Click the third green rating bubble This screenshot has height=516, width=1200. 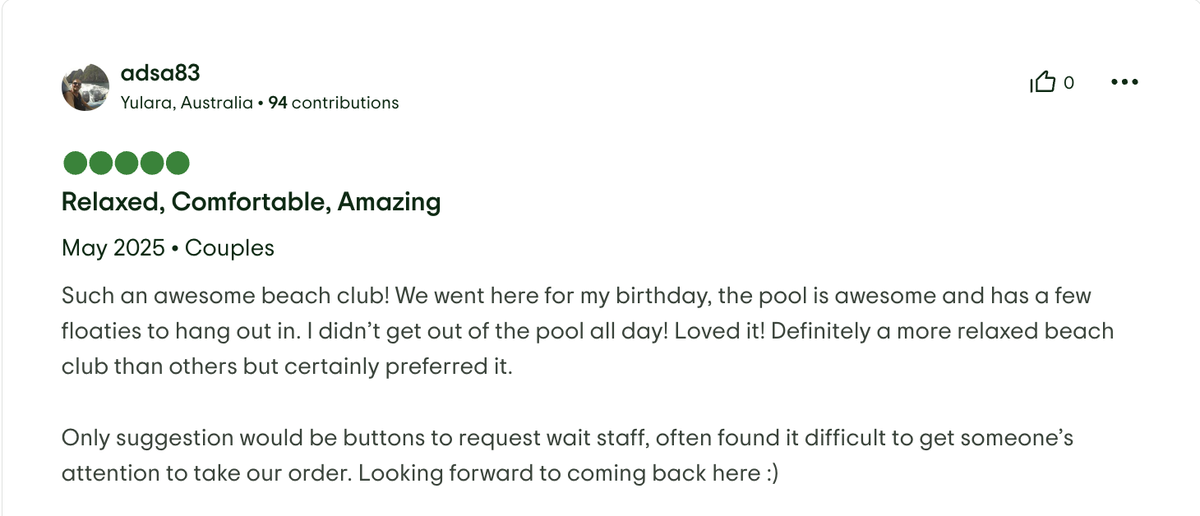pyautogui.click(x=126, y=163)
